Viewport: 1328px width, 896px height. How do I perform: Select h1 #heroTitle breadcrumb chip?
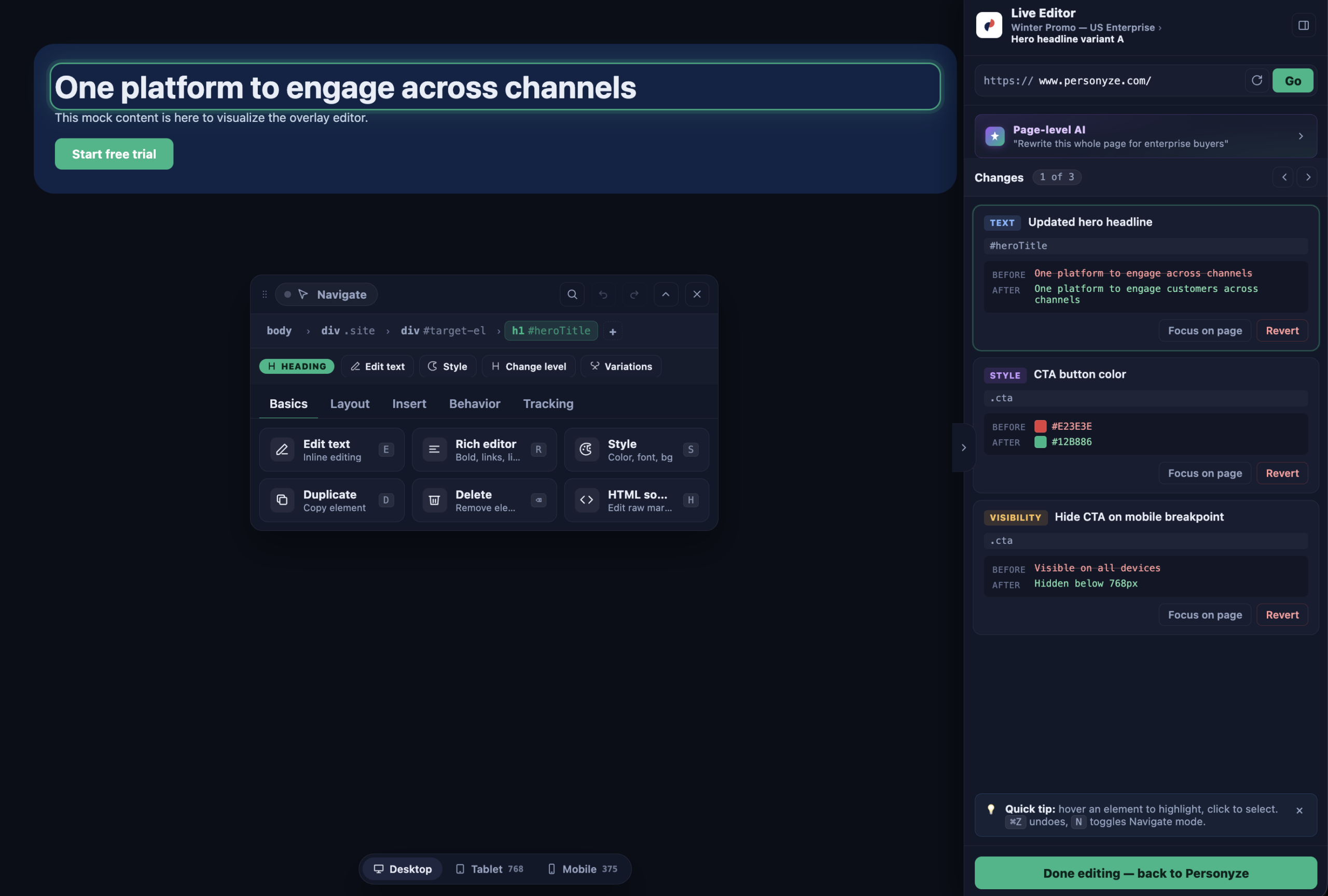[551, 331]
